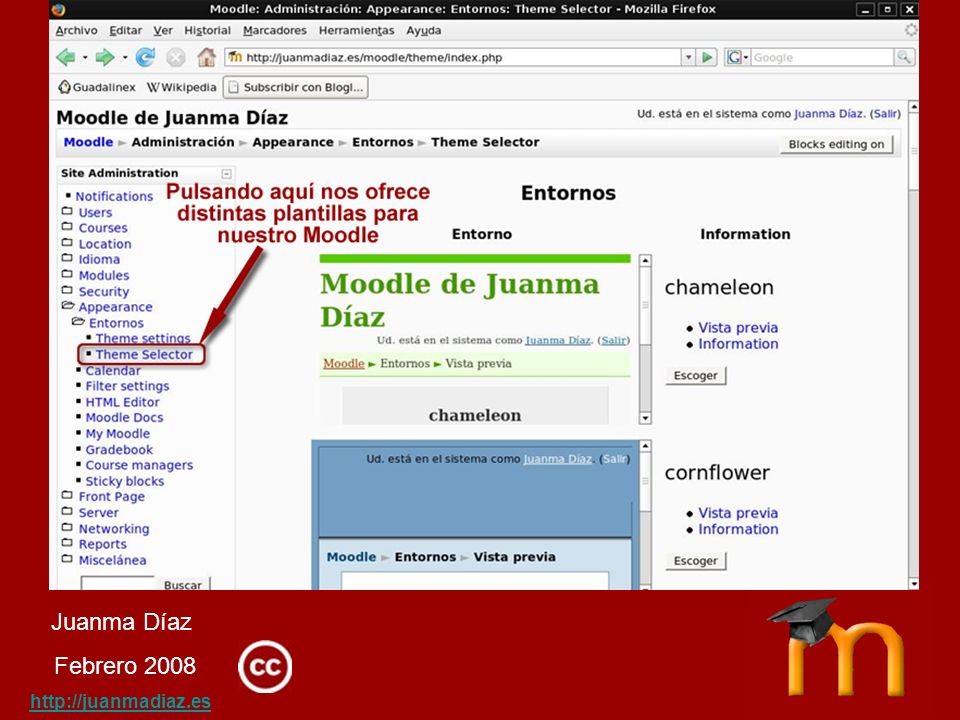960x720 pixels.
Task: Click the admin search text field
Action: pos(118,583)
